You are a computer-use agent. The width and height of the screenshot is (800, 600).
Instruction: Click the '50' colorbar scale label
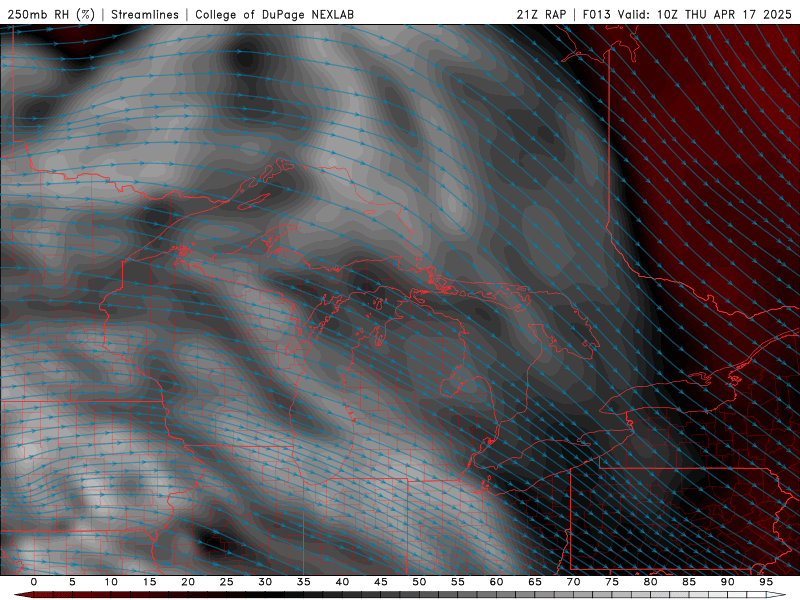419,582
